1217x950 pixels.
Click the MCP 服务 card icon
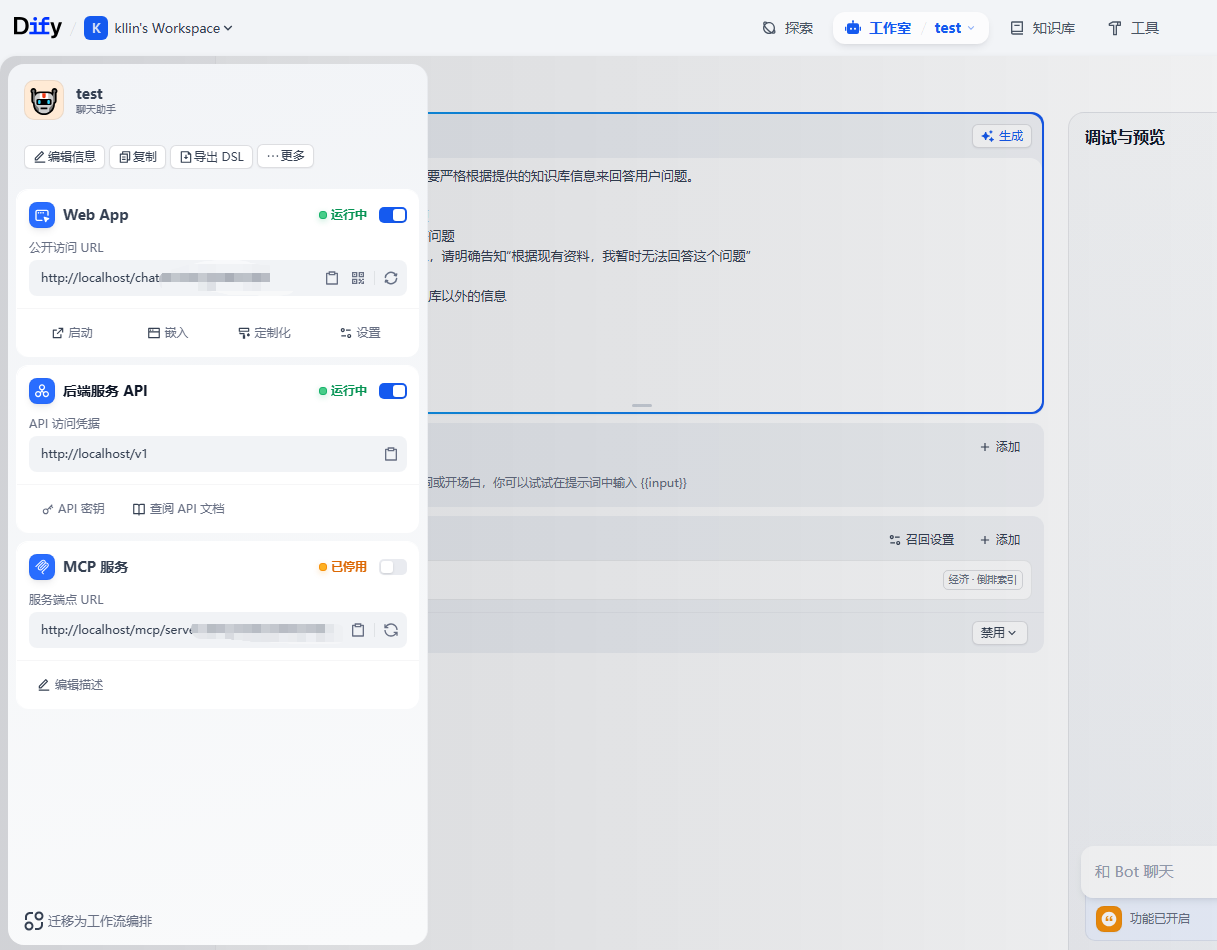tap(42, 567)
